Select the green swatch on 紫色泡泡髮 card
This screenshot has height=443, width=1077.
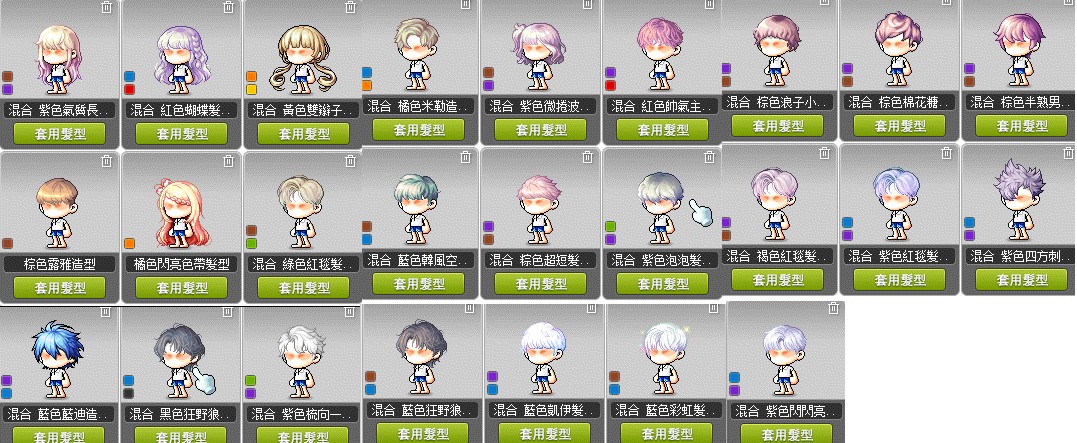[611, 226]
